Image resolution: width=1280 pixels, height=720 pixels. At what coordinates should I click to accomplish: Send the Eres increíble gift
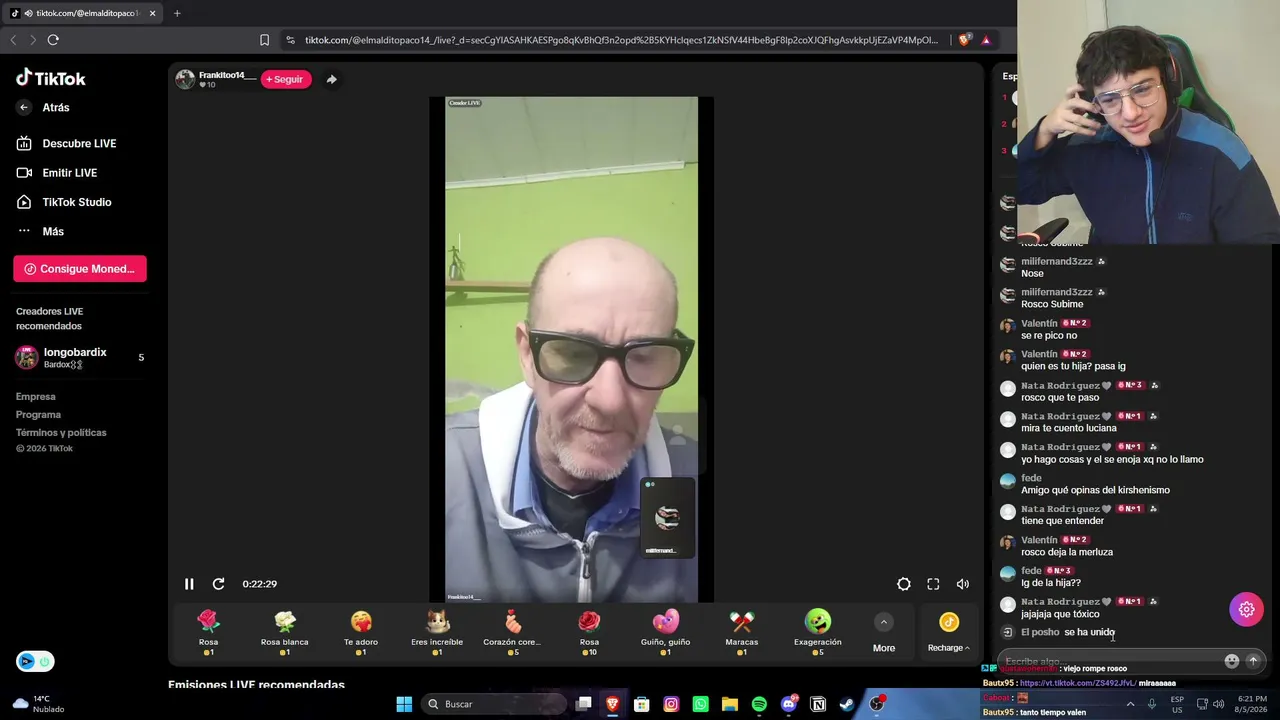coord(437,633)
